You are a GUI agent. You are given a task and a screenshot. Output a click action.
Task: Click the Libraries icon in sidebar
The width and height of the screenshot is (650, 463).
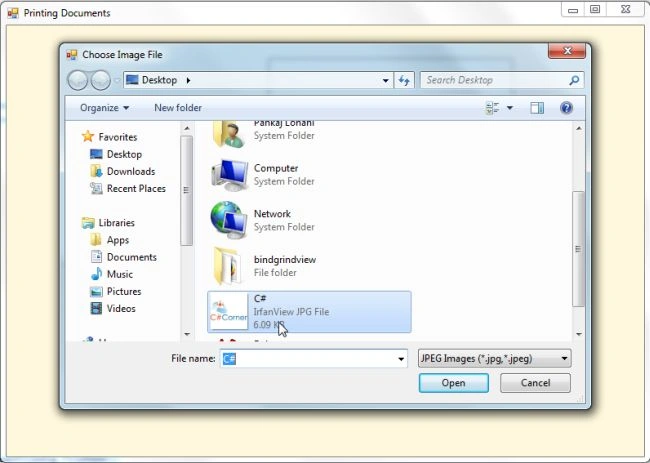pyautogui.click(x=88, y=223)
